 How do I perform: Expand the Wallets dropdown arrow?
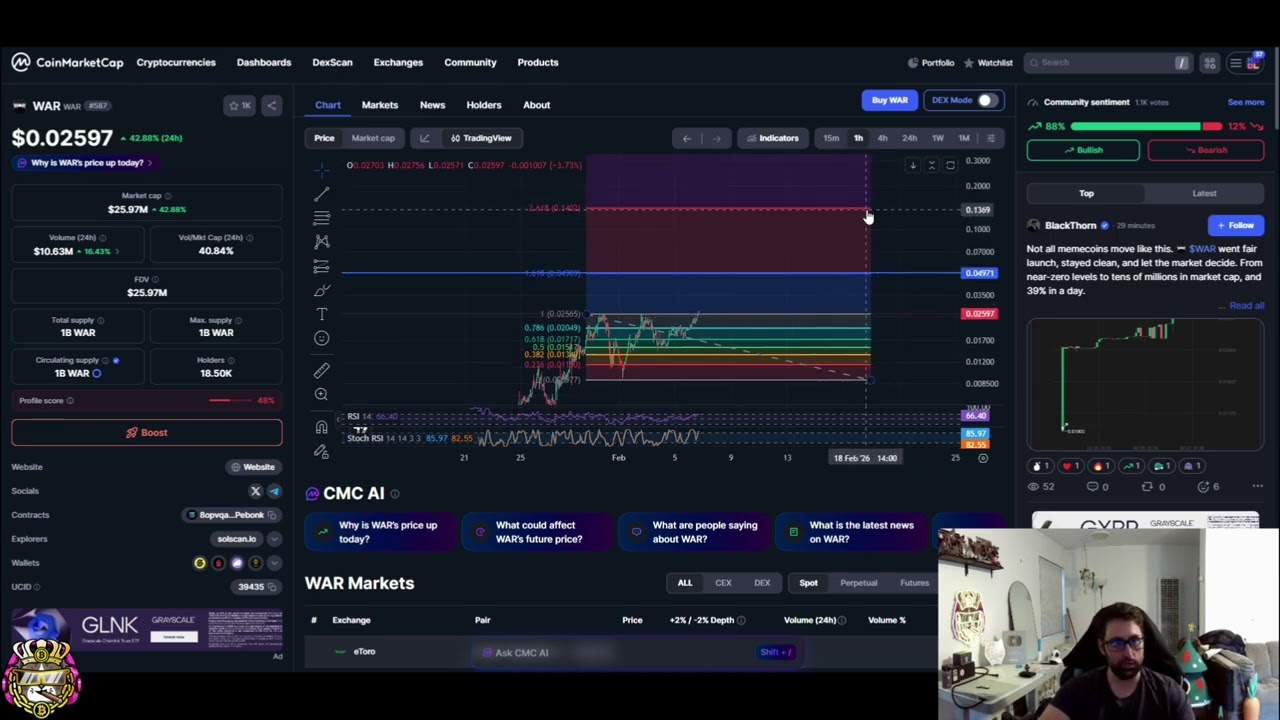point(274,563)
